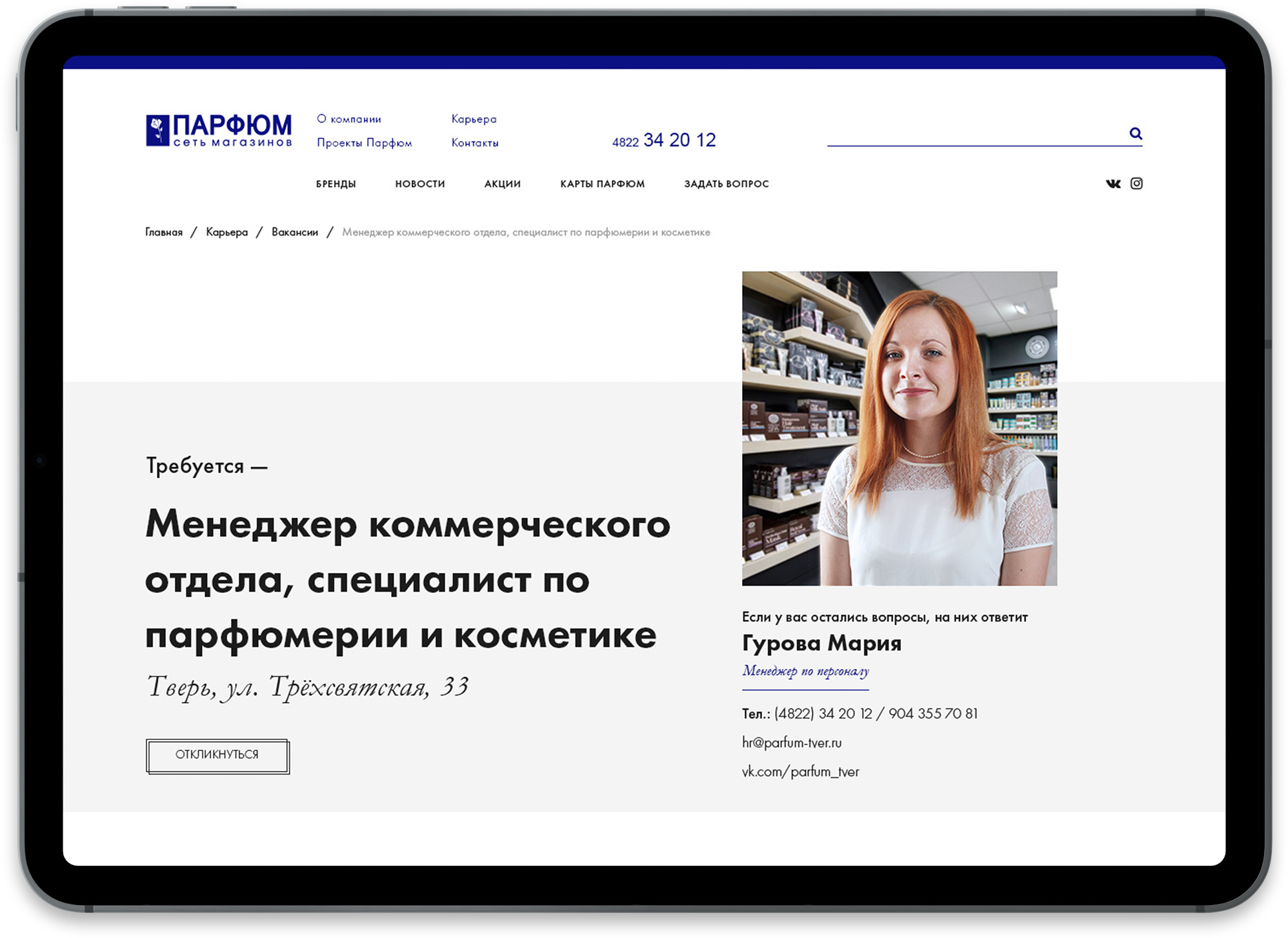Go to Вакансии breadcrumb
This screenshot has height=938, width=1288.
(295, 232)
